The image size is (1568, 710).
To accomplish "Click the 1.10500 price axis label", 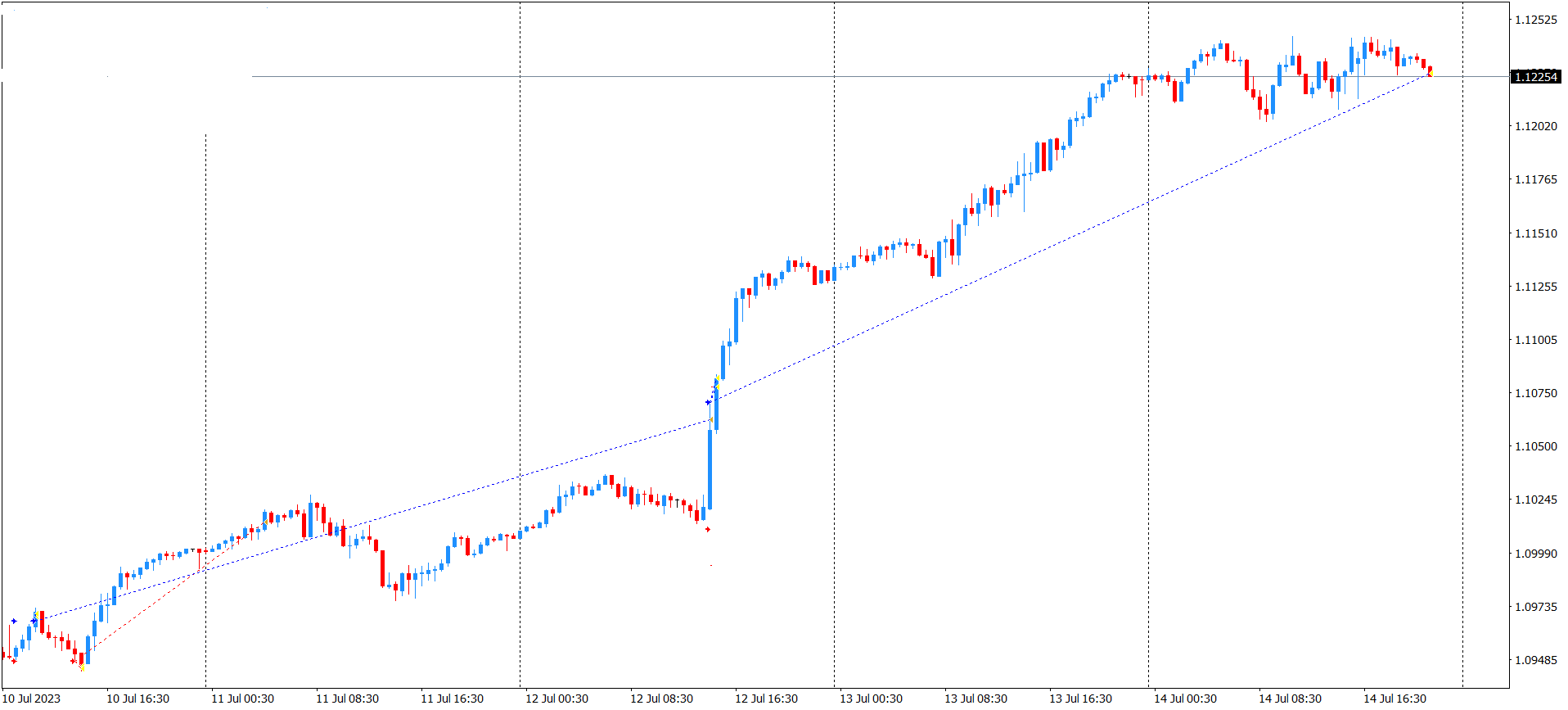I will tap(1536, 446).
